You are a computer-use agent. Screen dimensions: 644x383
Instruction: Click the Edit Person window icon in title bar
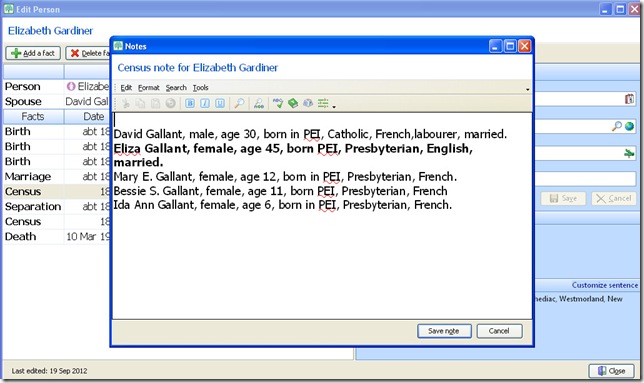pos(9,9)
